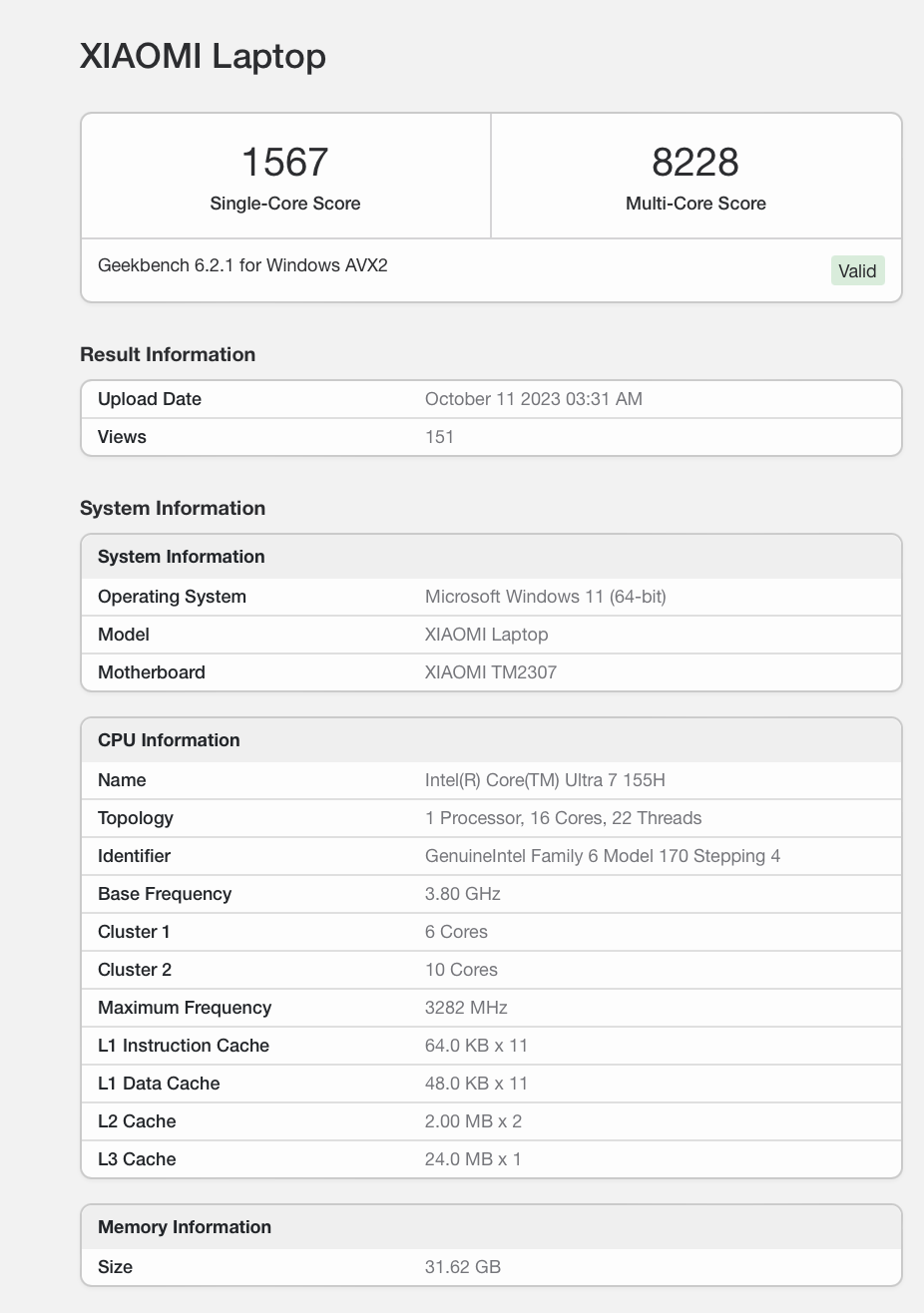Image resolution: width=924 pixels, height=1313 pixels.
Task: Select the Geekbench 6.2.1 for Windows AVX2 text
Action: coord(242,265)
